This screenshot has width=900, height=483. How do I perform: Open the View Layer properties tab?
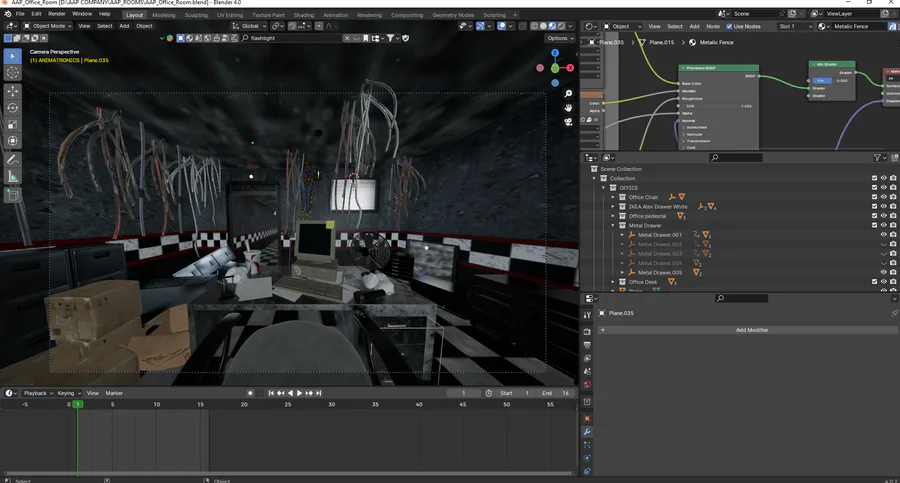587,358
